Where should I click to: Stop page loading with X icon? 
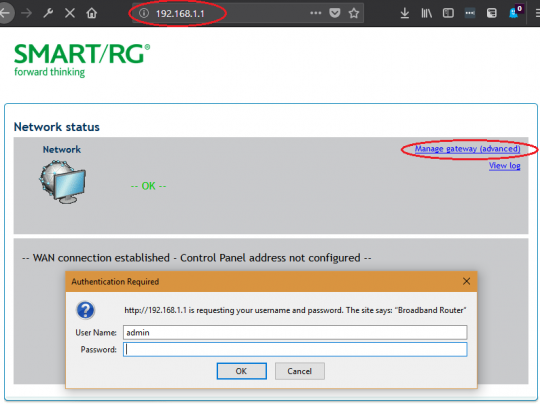tap(70, 13)
